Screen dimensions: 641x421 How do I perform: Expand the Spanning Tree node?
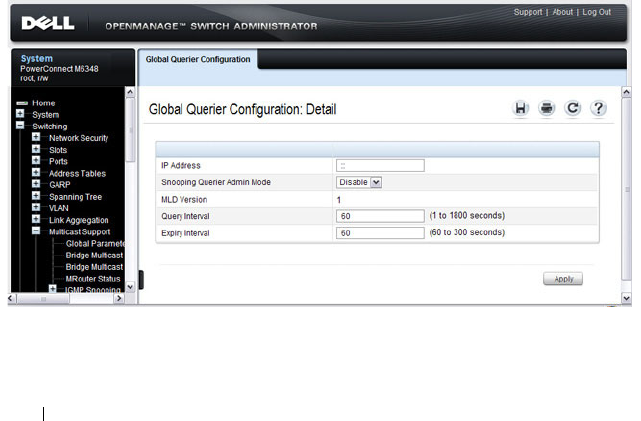tap(36, 195)
